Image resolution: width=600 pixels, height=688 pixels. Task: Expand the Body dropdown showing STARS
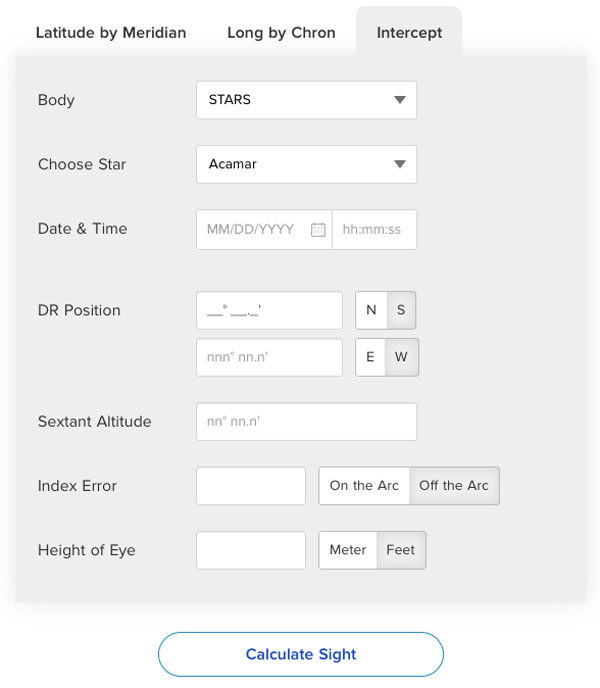click(x=306, y=100)
